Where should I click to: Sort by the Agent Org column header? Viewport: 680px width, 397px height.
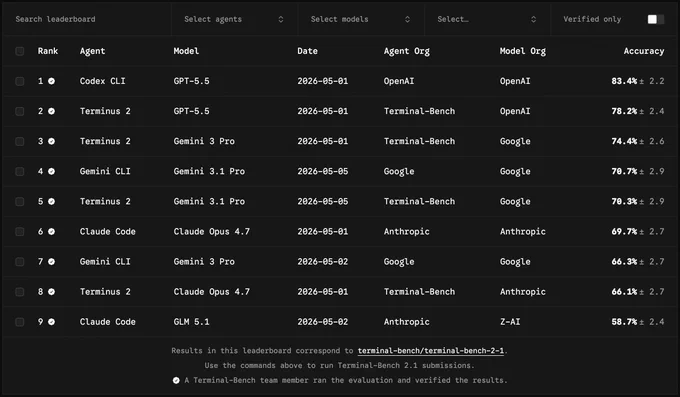click(407, 51)
